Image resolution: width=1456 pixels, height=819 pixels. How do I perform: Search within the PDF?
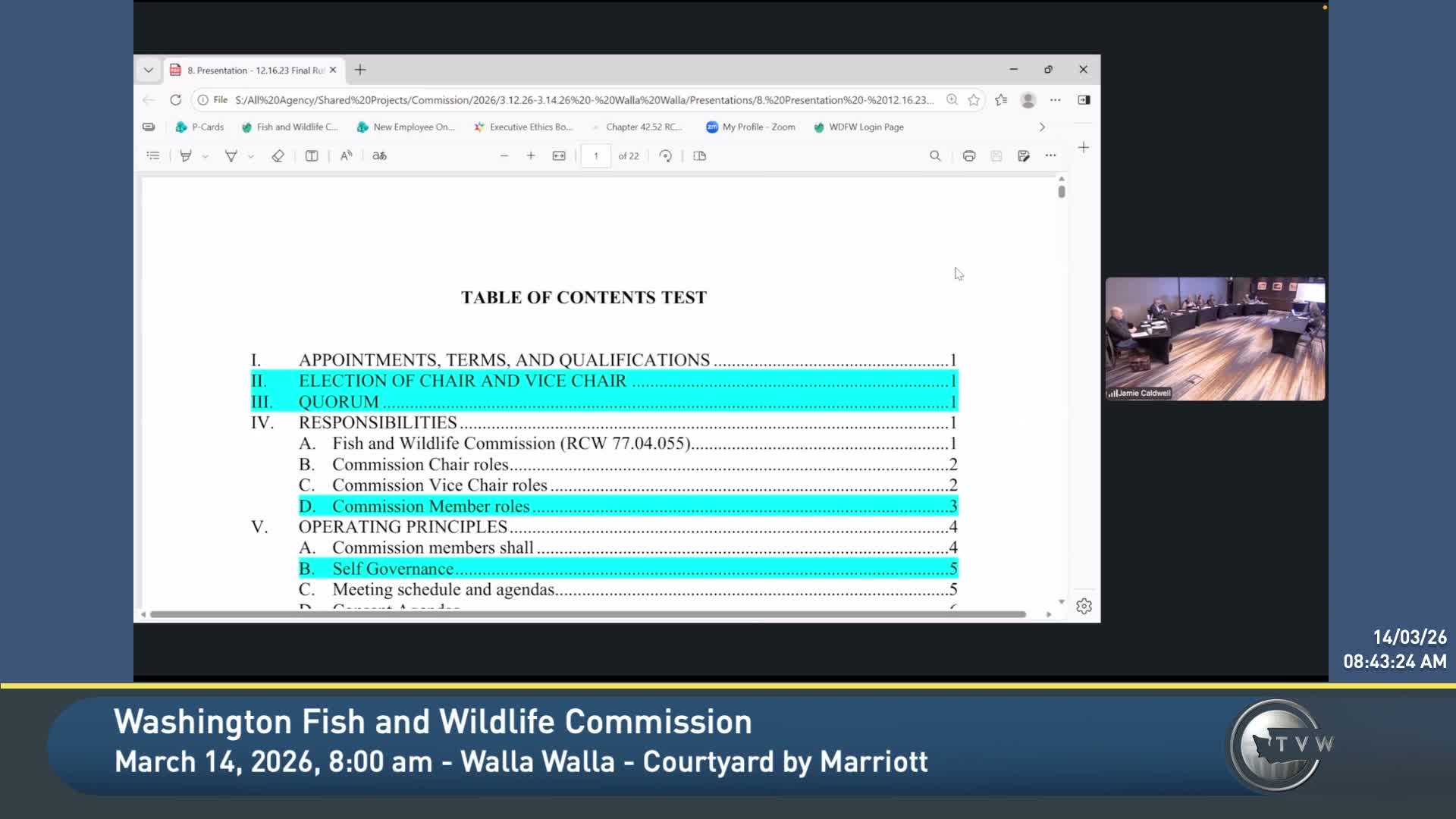pyautogui.click(x=935, y=155)
